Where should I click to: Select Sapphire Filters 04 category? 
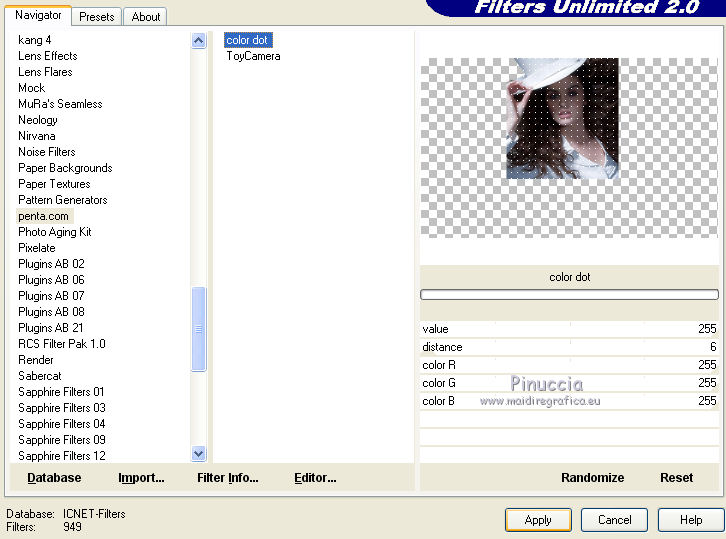62,424
